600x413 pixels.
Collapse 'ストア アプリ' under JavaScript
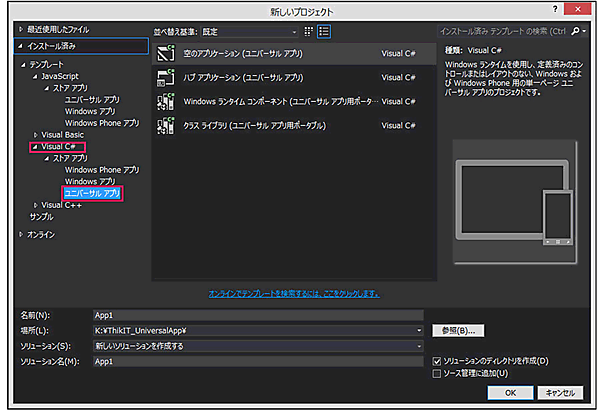click(x=47, y=88)
